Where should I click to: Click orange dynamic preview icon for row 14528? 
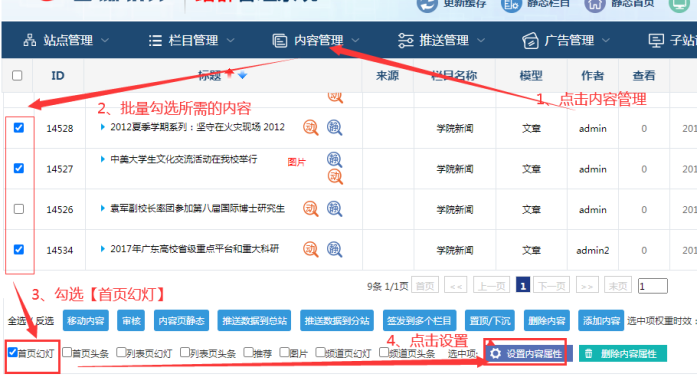311,128
